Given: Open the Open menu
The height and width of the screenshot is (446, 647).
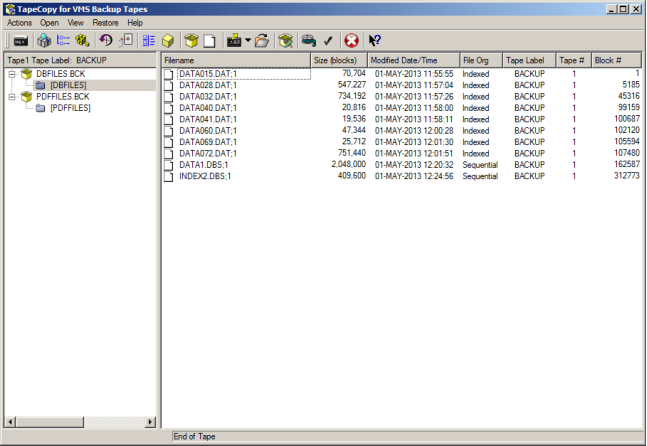Looking at the screenshot, I should coord(50,23).
